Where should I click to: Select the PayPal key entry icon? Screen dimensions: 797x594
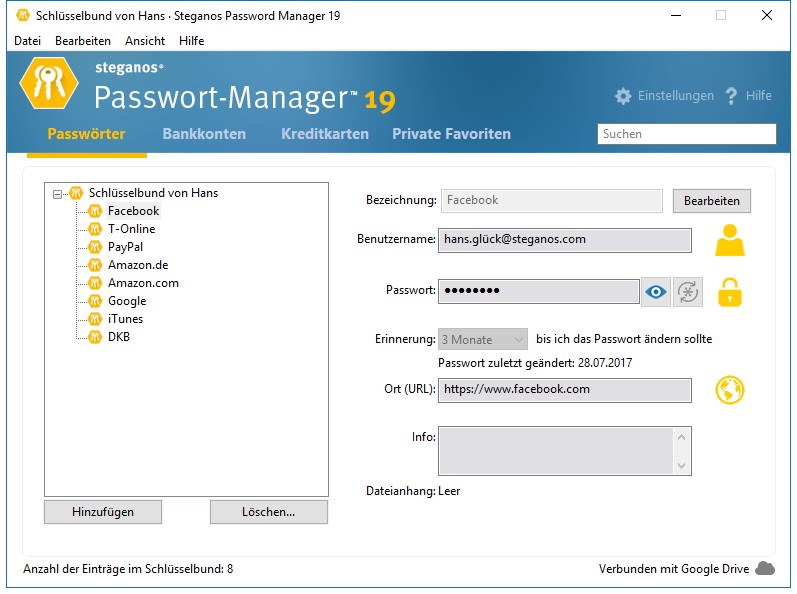[95, 247]
